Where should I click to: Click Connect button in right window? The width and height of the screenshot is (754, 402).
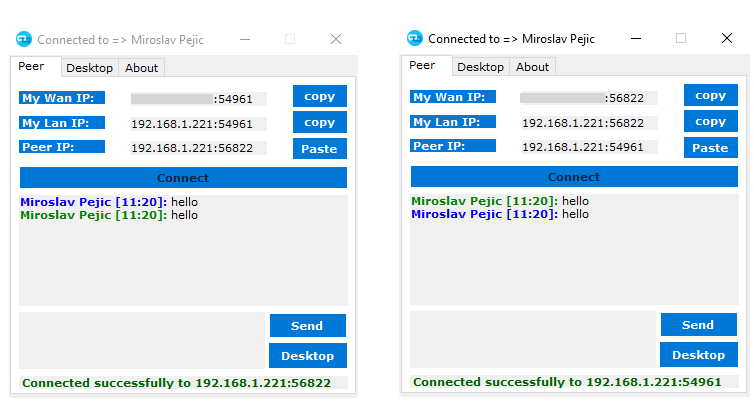(574, 177)
